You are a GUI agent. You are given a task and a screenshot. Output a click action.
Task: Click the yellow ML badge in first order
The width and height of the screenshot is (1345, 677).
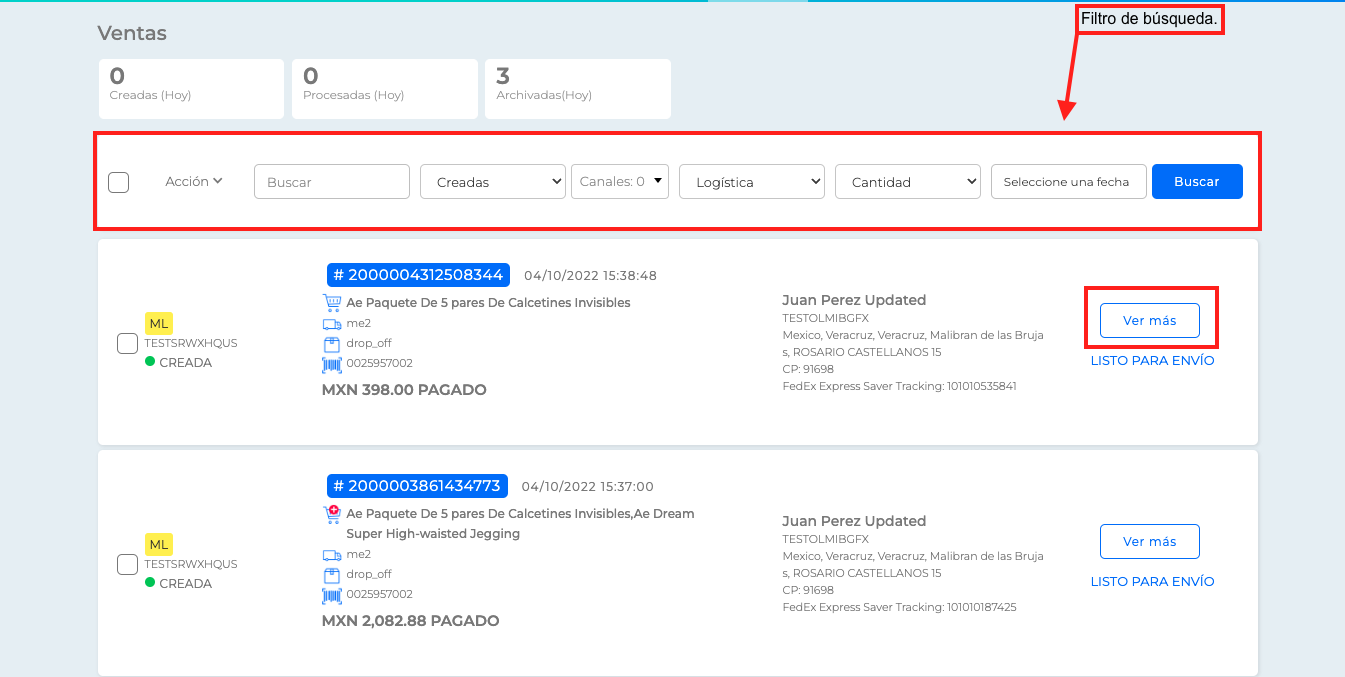click(159, 323)
